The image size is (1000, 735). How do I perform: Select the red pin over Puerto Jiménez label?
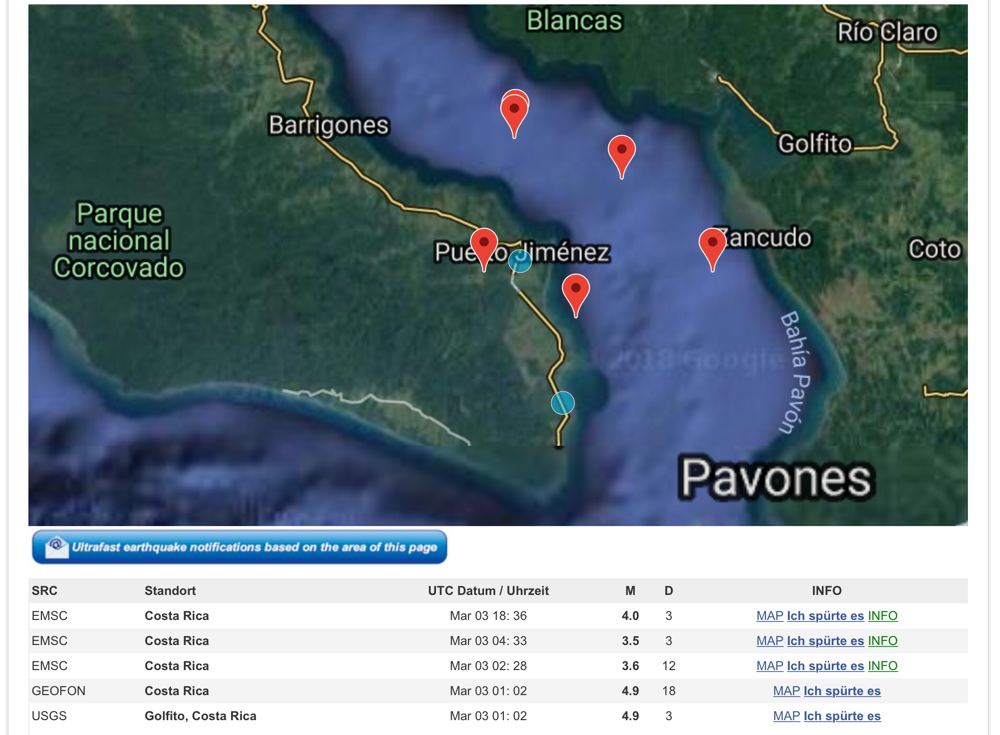click(484, 246)
